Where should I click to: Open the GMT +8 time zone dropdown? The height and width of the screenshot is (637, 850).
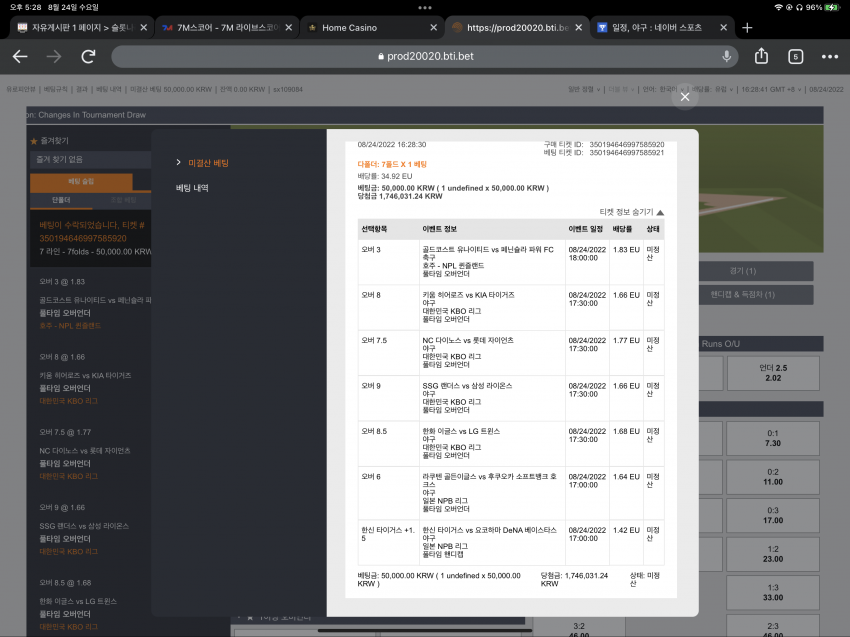(x=771, y=89)
